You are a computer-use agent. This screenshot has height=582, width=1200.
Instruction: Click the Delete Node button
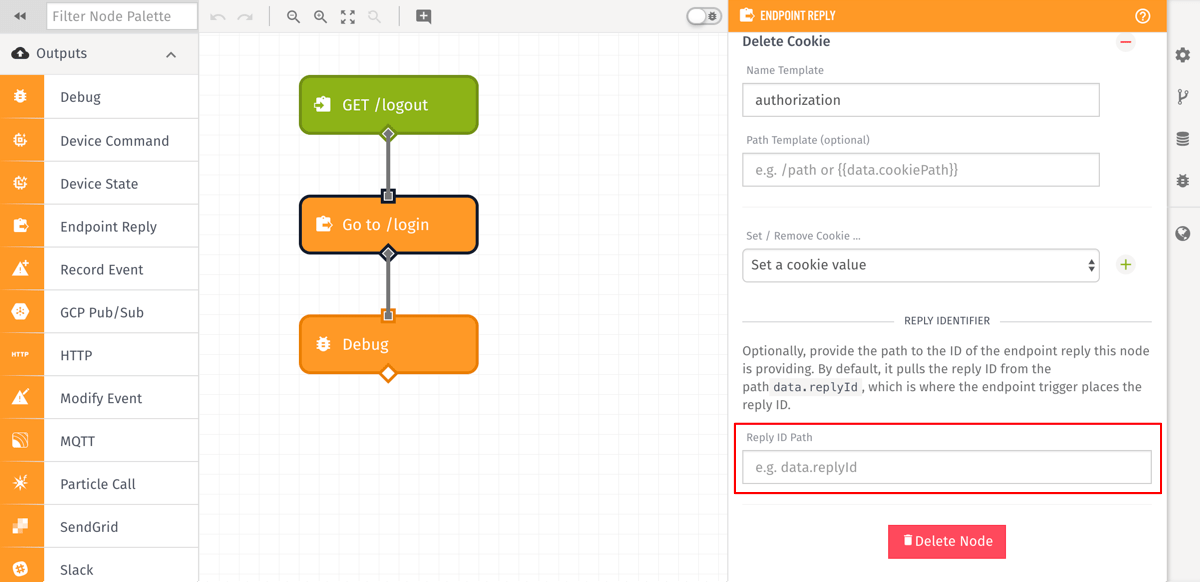pyautogui.click(x=947, y=541)
